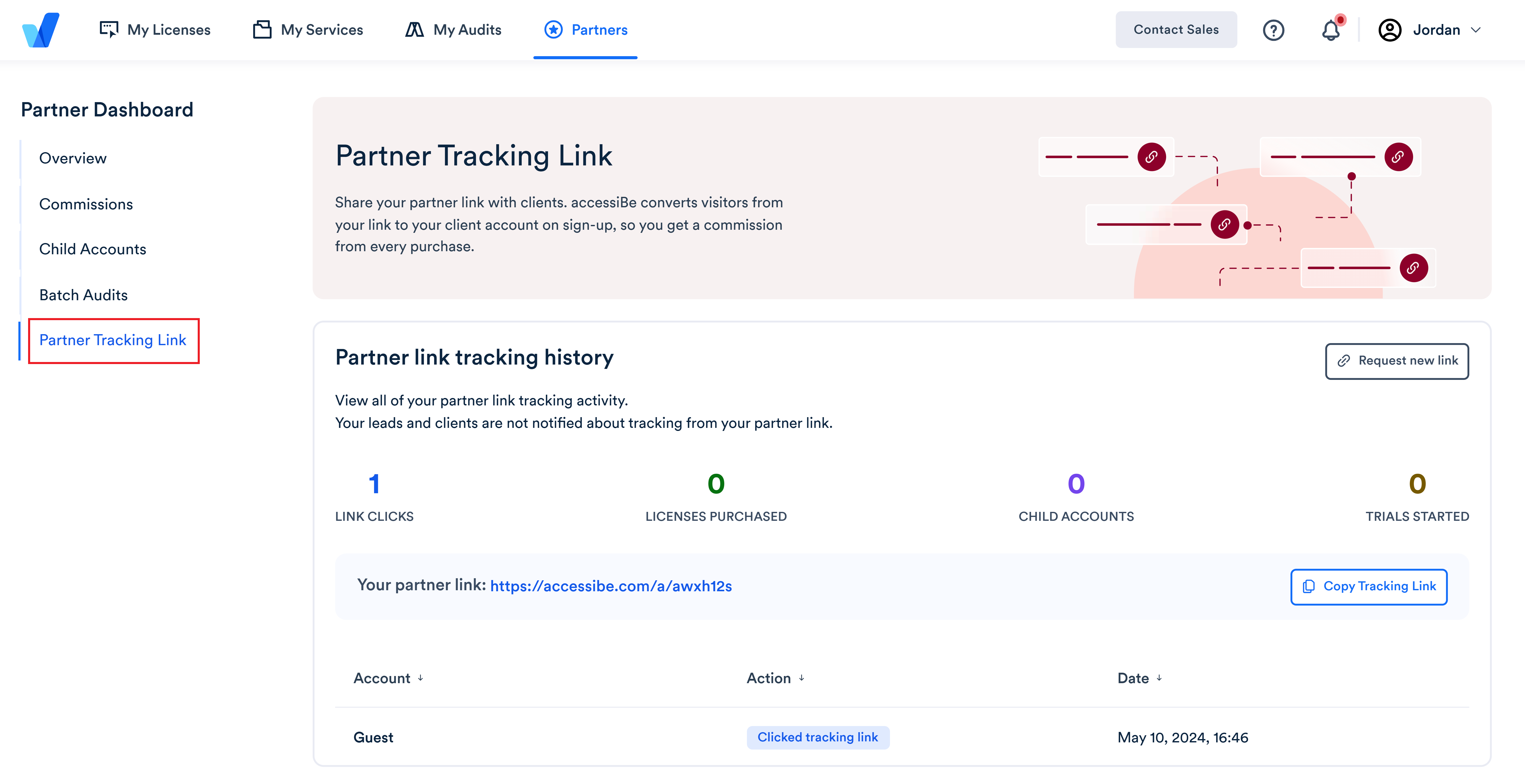Check notifications via the bell icon
This screenshot has height=784, width=1525.
1331,30
